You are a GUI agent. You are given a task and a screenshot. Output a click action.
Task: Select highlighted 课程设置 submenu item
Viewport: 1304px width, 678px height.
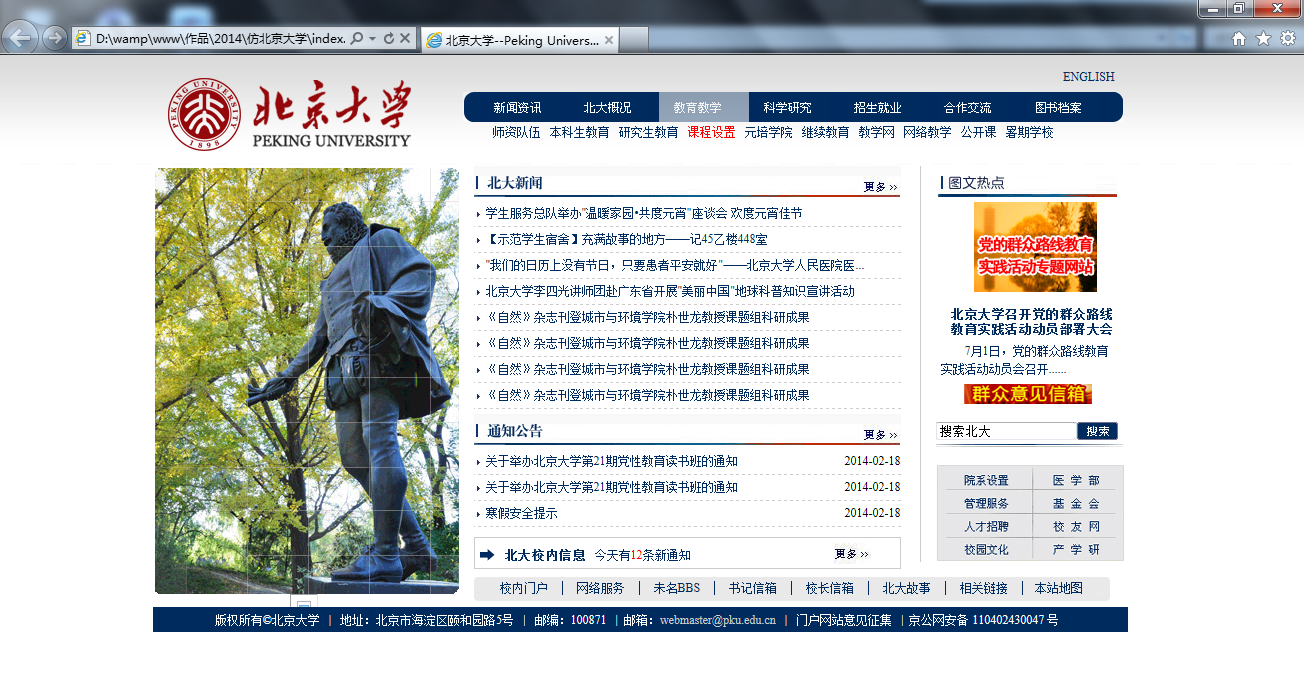[711, 132]
